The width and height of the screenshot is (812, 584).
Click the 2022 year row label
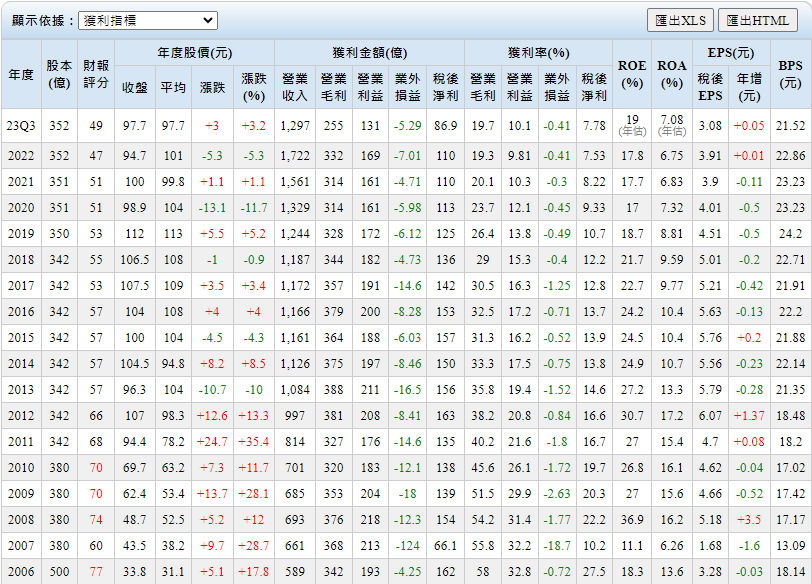click(21, 156)
